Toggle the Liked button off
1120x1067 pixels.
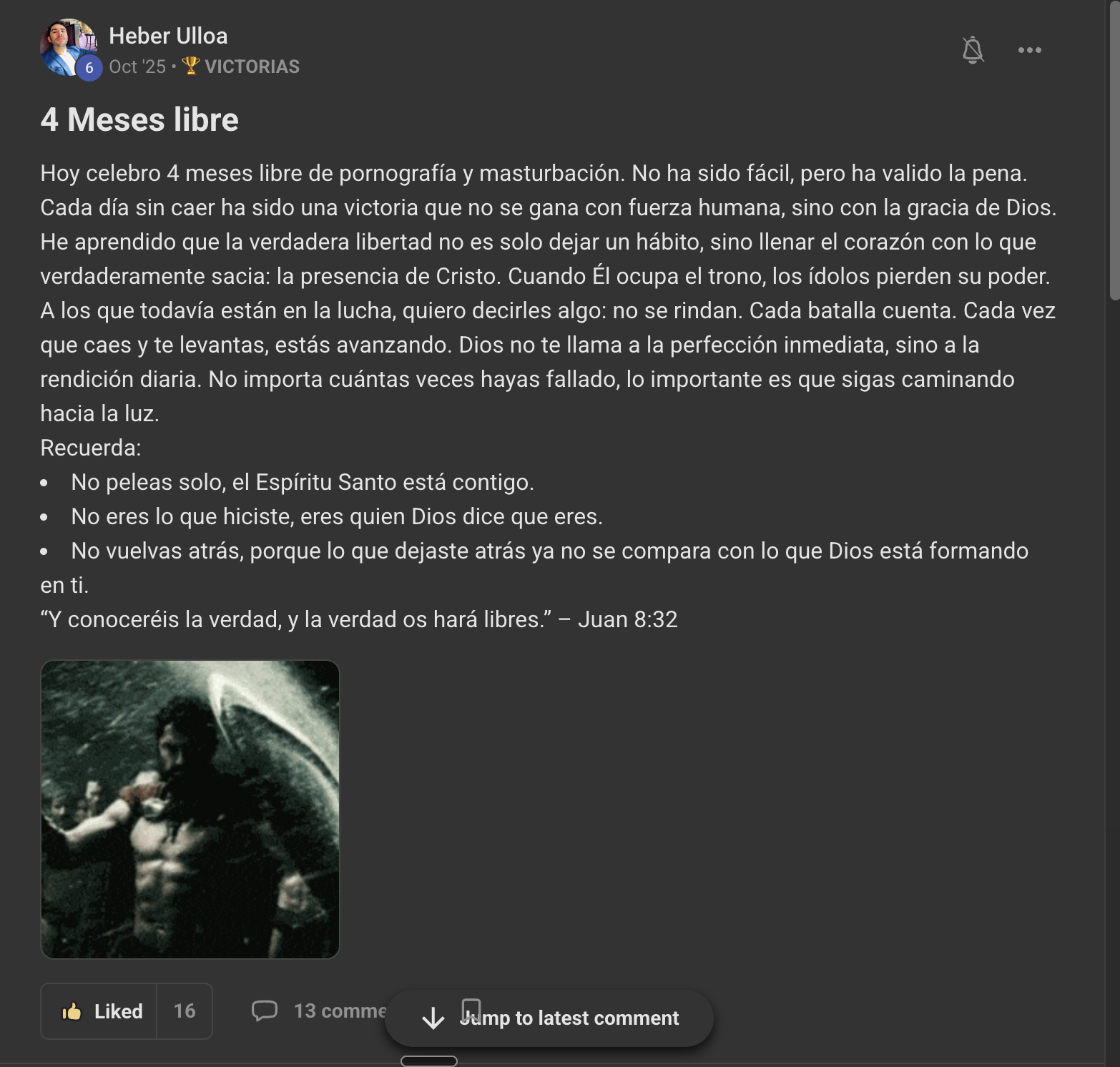tap(99, 1011)
